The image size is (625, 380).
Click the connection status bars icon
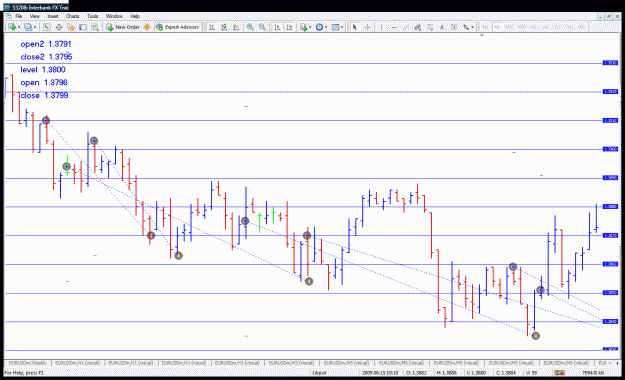pyautogui.click(x=559, y=372)
